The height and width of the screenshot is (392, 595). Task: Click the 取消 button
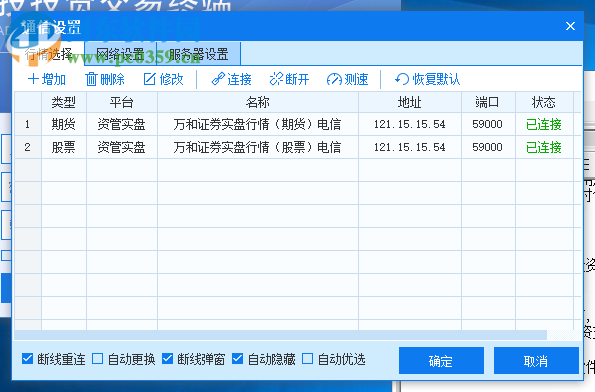[536, 361]
